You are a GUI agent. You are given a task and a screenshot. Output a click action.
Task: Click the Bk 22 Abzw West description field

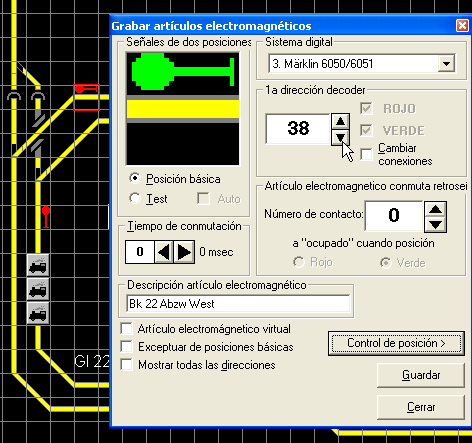tap(238, 304)
